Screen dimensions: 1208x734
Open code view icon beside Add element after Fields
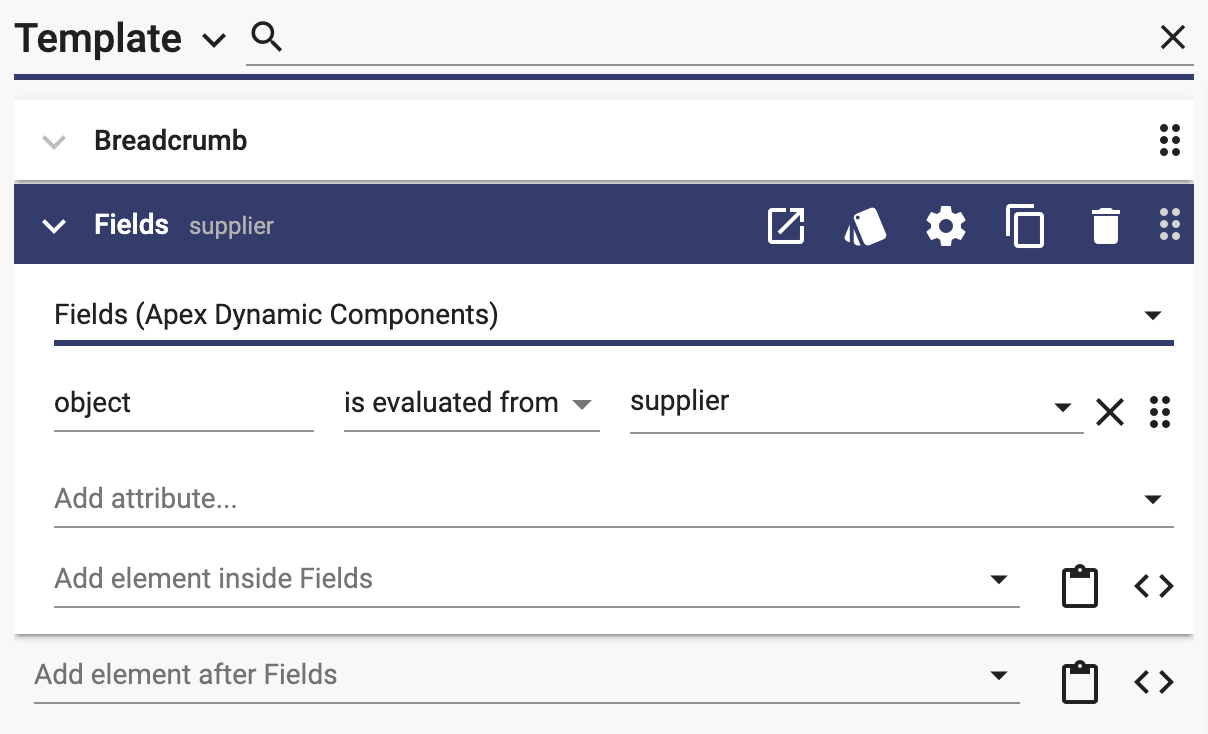coord(1154,683)
